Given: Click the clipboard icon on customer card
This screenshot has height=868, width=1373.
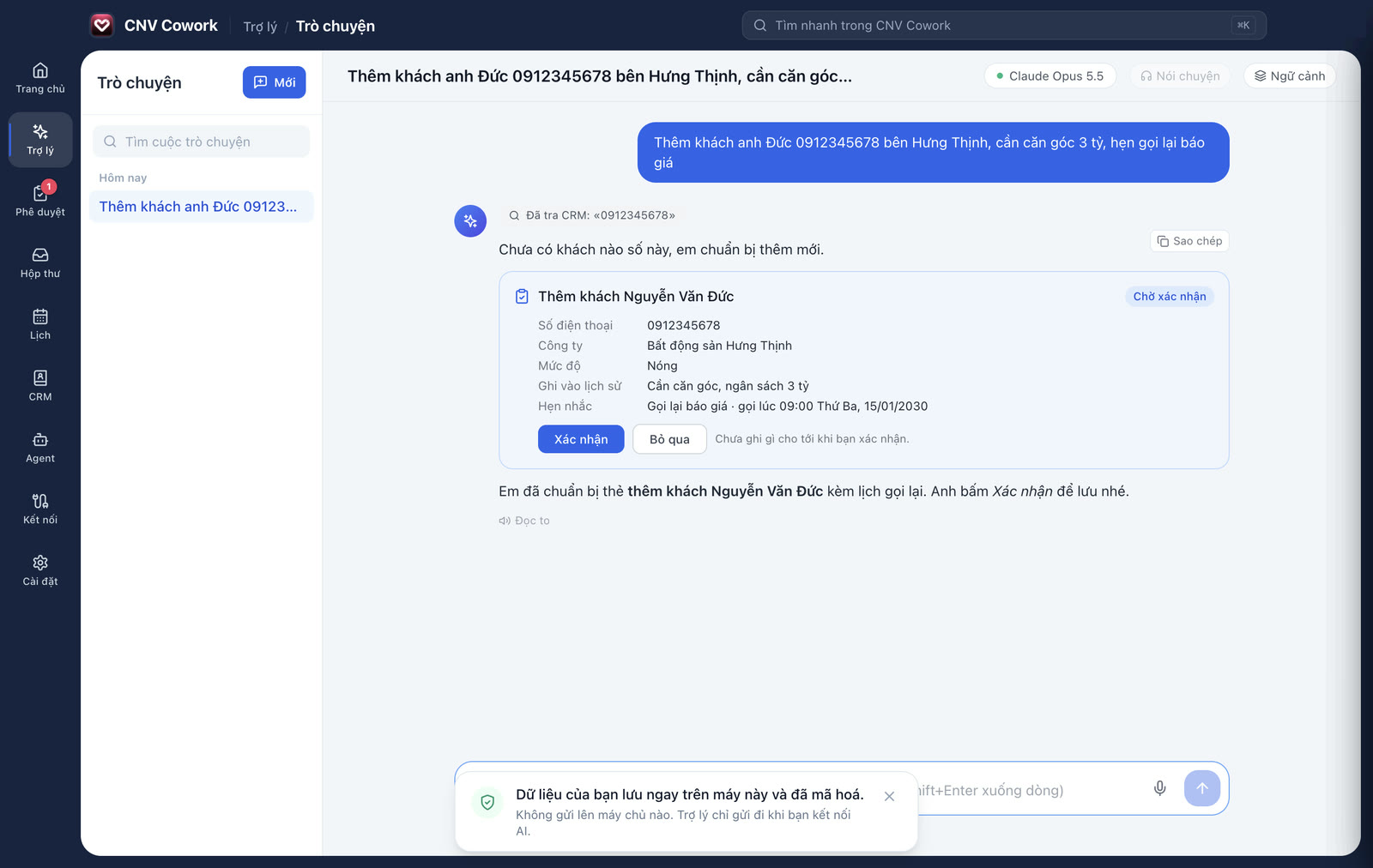Looking at the screenshot, I should (x=522, y=297).
